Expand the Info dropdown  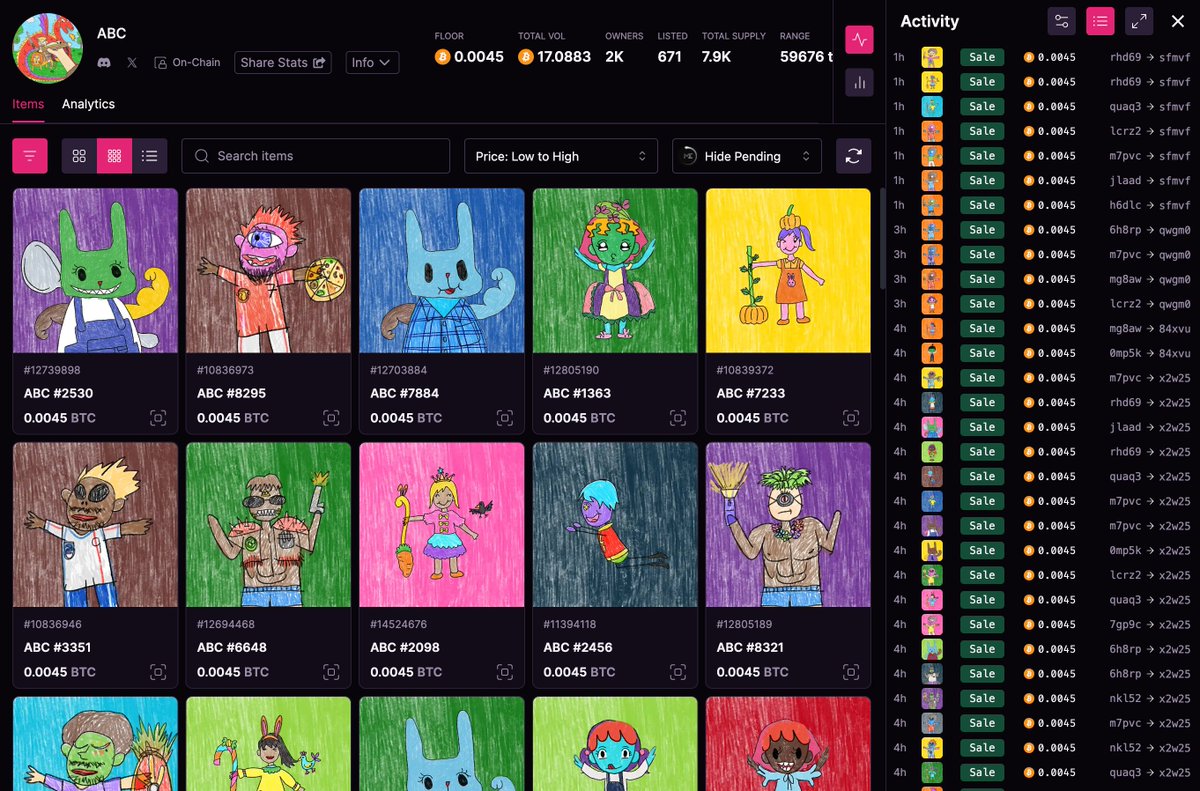372,62
